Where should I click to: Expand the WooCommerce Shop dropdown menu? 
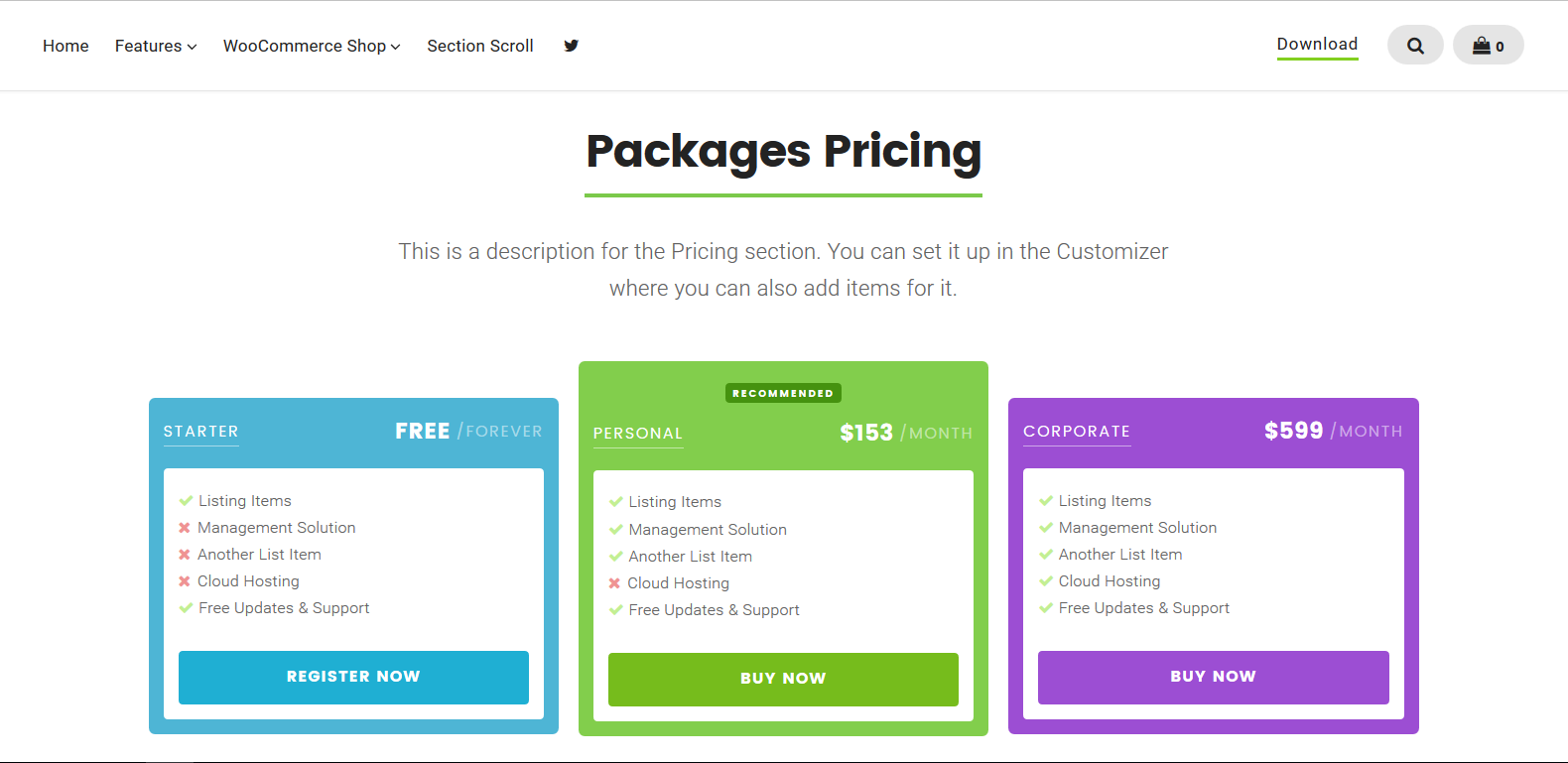pyautogui.click(x=312, y=46)
